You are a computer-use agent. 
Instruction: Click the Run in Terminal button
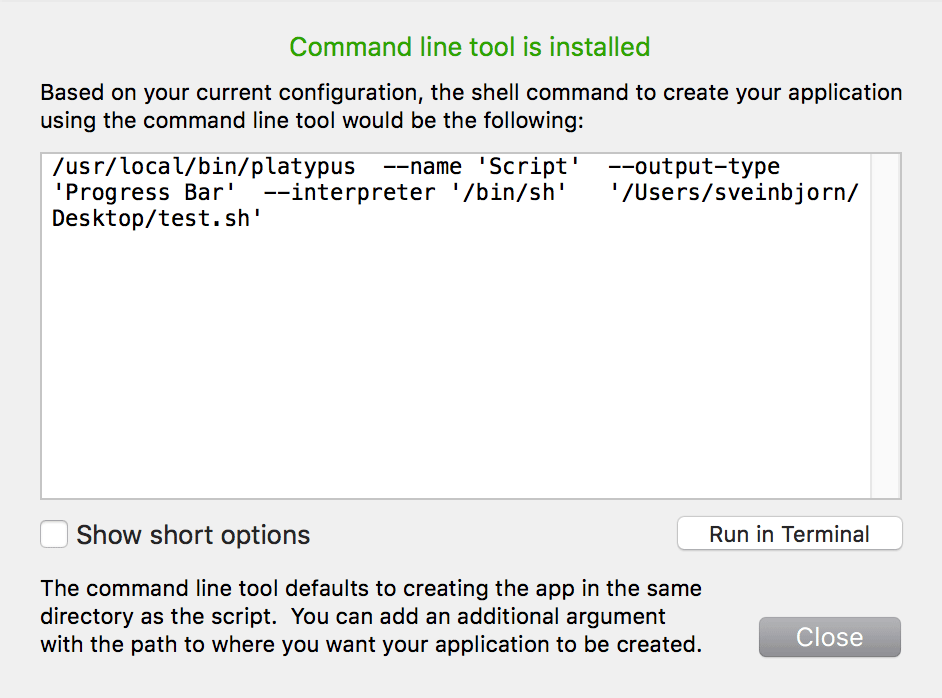(x=789, y=534)
